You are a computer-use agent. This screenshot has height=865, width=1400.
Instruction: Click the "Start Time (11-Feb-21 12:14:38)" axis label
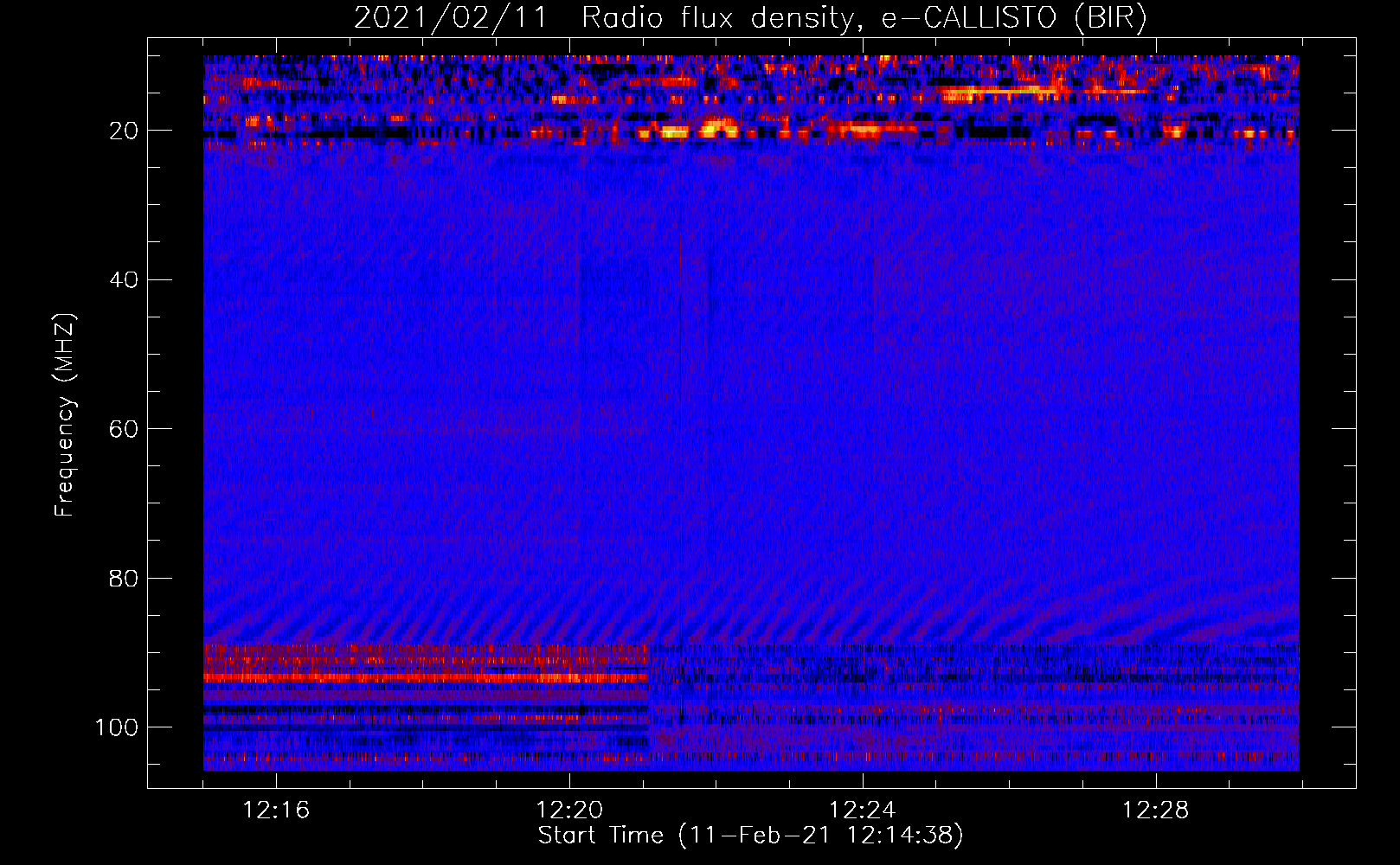[750, 836]
